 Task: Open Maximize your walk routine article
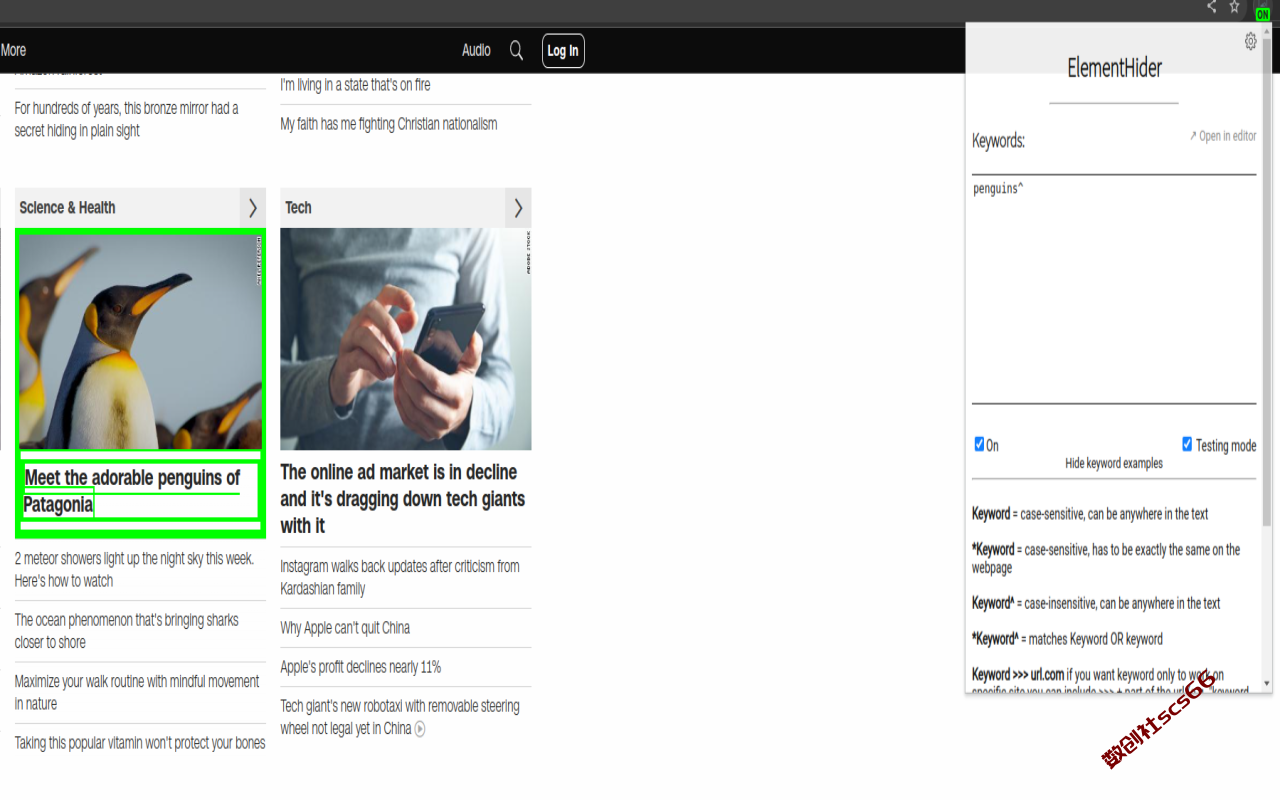coord(137,692)
